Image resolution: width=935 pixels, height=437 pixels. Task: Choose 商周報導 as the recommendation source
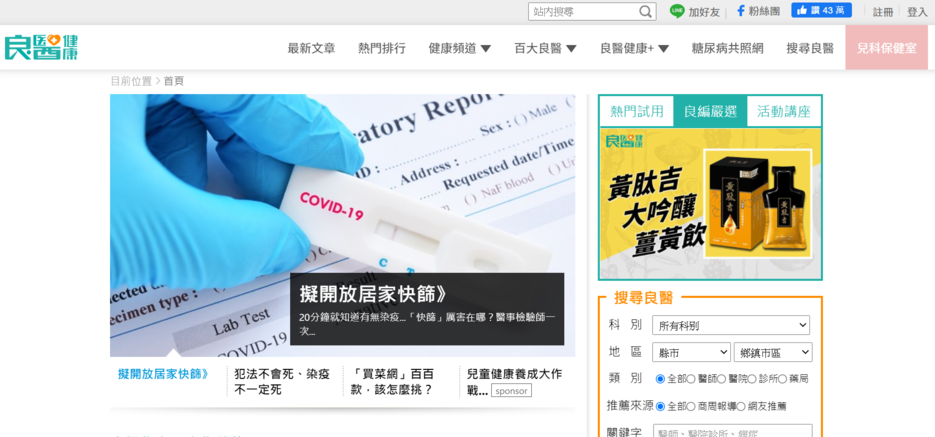click(691, 407)
